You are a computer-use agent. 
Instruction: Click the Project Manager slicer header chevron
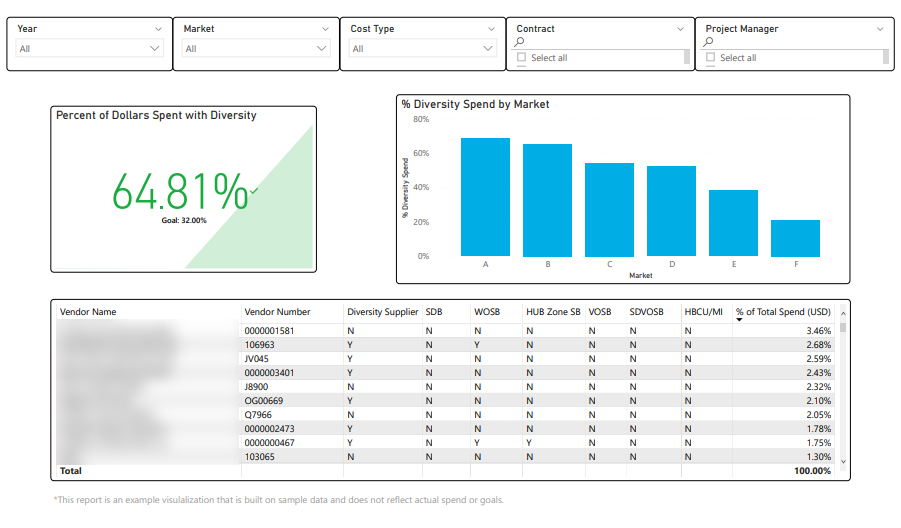click(x=880, y=29)
